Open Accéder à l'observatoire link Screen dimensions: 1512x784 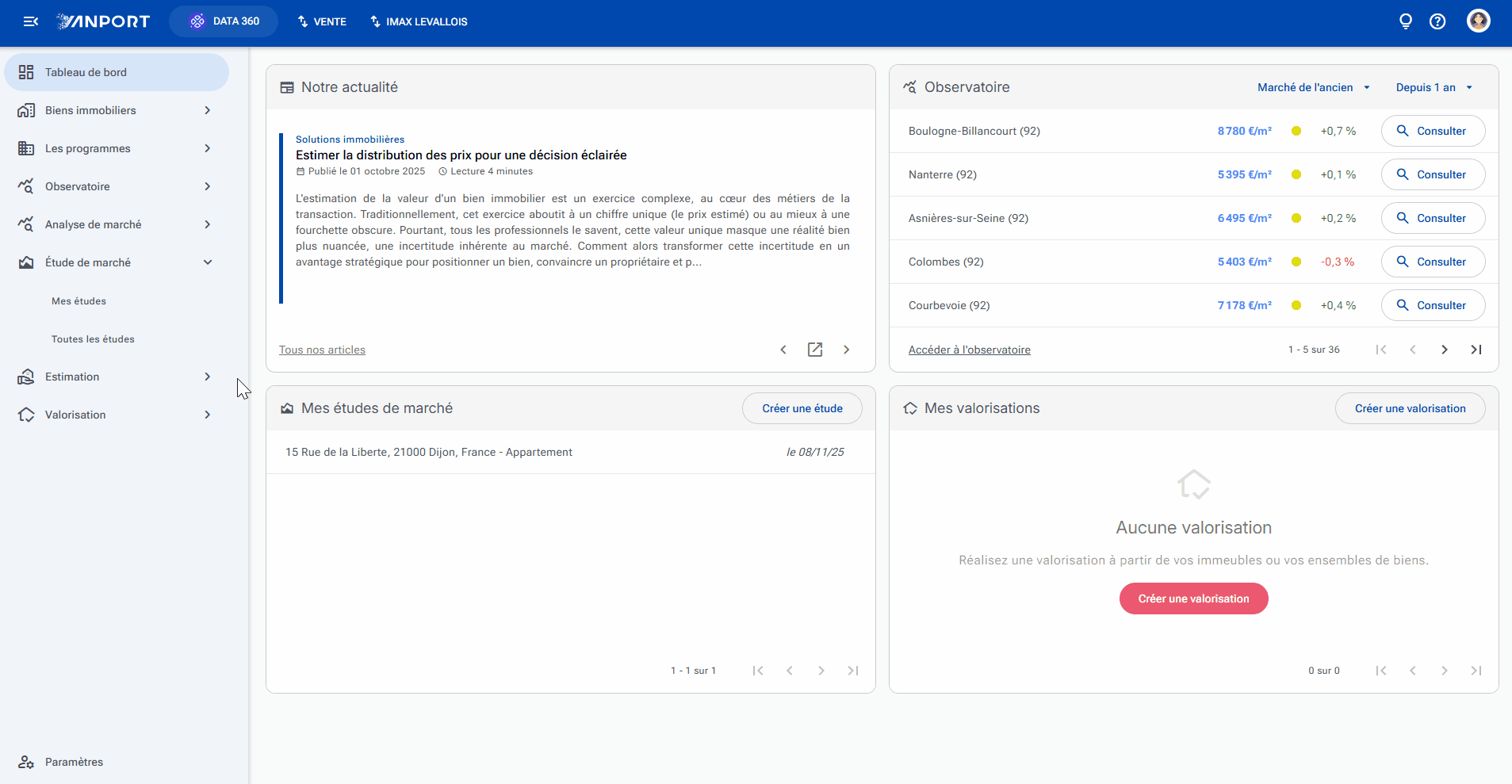tap(969, 350)
